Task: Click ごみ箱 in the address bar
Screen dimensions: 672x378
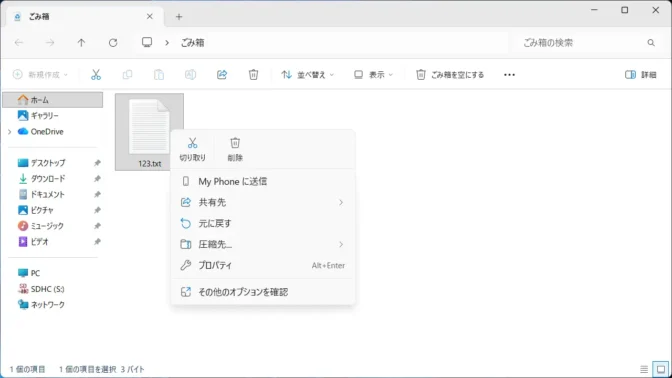Action: 192,42
